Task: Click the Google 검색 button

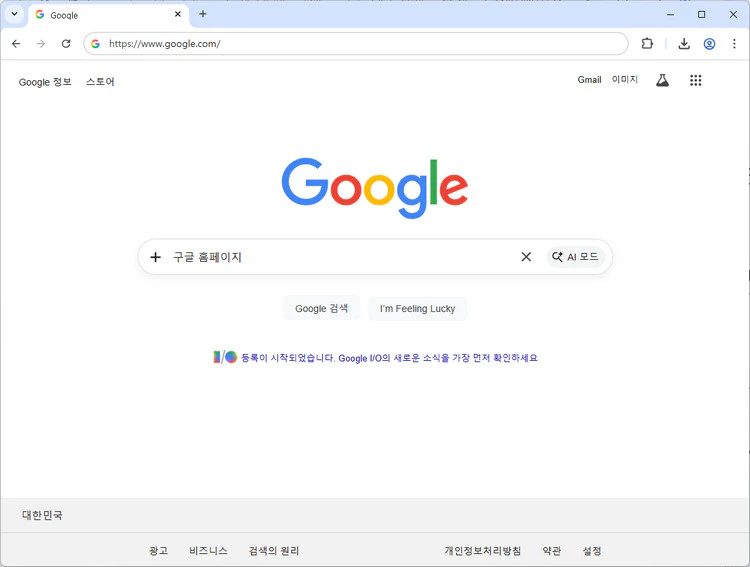Action: (x=321, y=309)
